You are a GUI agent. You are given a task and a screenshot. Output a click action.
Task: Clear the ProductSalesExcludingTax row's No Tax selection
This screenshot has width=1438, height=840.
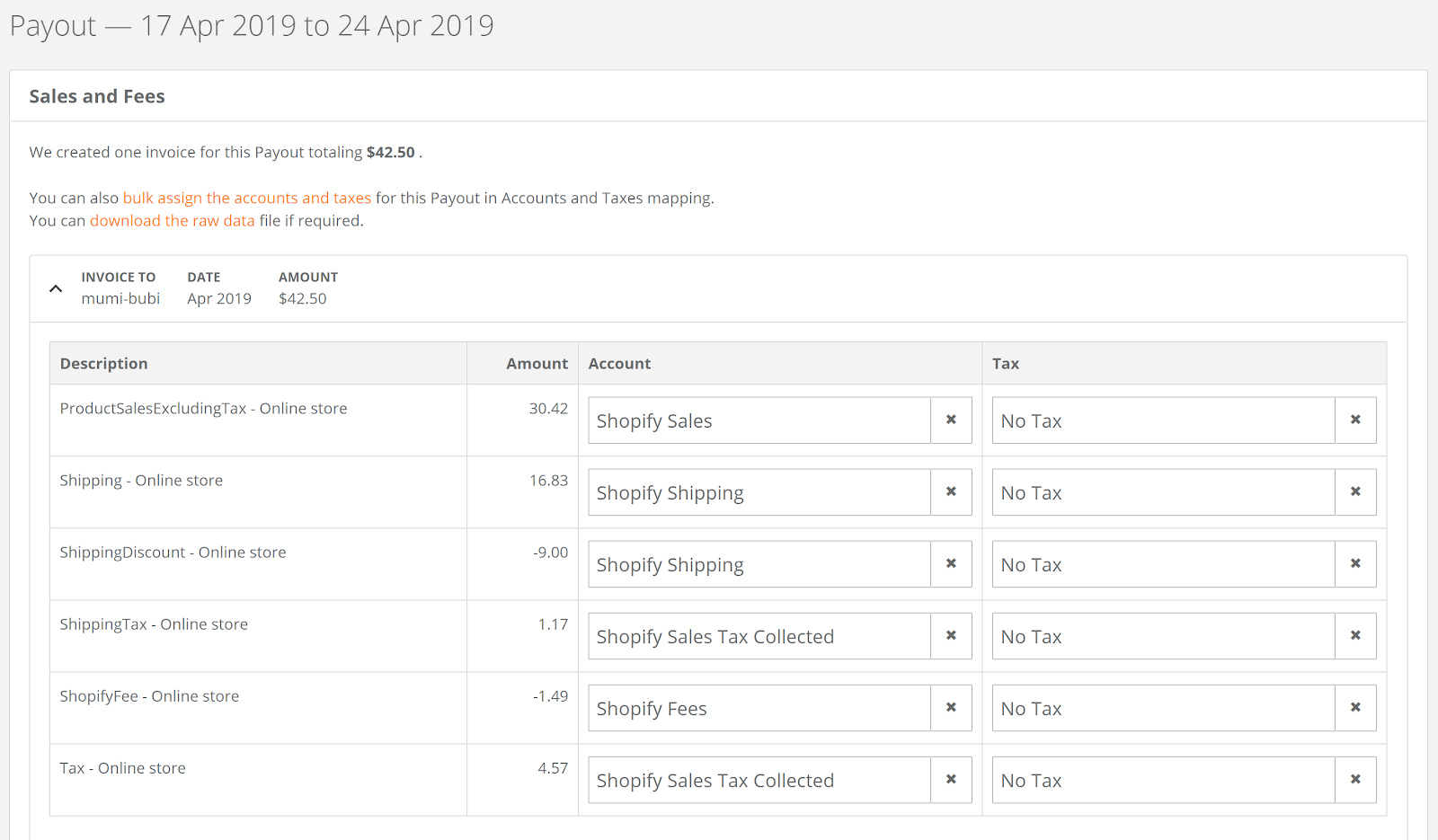click(x=1355, y=420)
